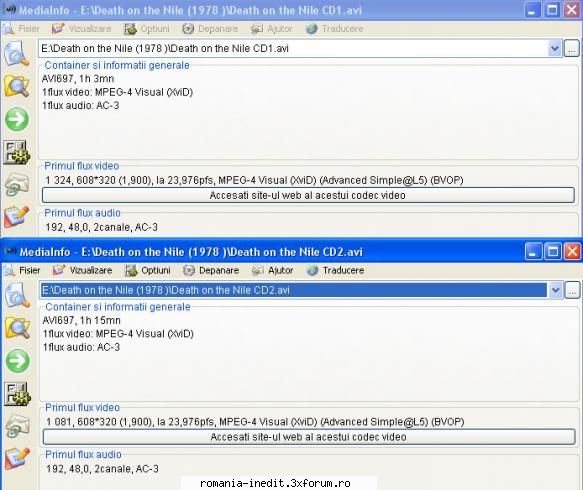Click the video codec website button in CD2 window
Viewport: 583px width, 490px height.
[x=309, y=437]
